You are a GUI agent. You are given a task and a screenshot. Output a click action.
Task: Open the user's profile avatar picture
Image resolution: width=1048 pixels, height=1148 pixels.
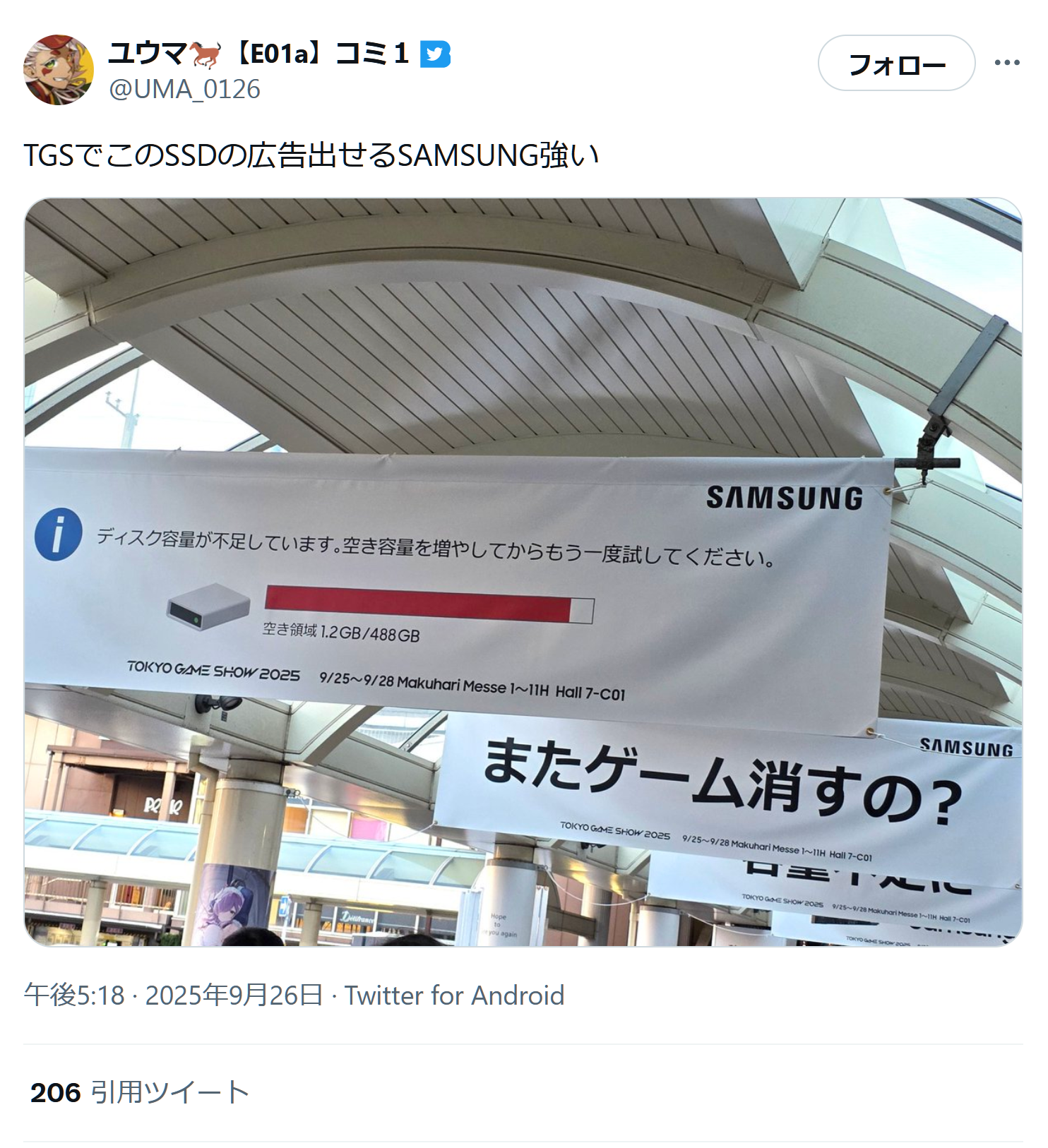(x=59, y=70)
